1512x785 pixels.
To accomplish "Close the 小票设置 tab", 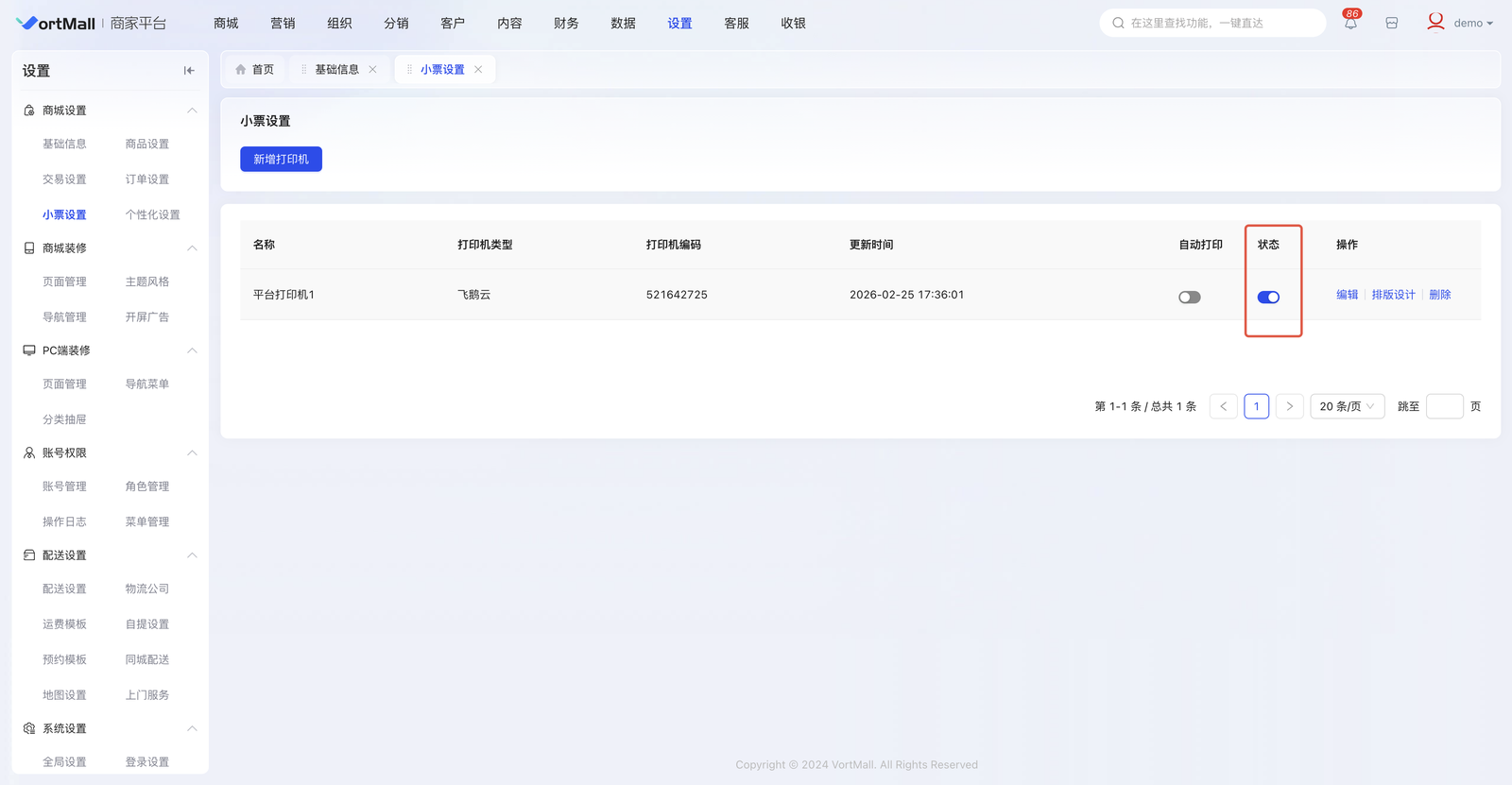I will pyautogui.click(x=479, y=70).
